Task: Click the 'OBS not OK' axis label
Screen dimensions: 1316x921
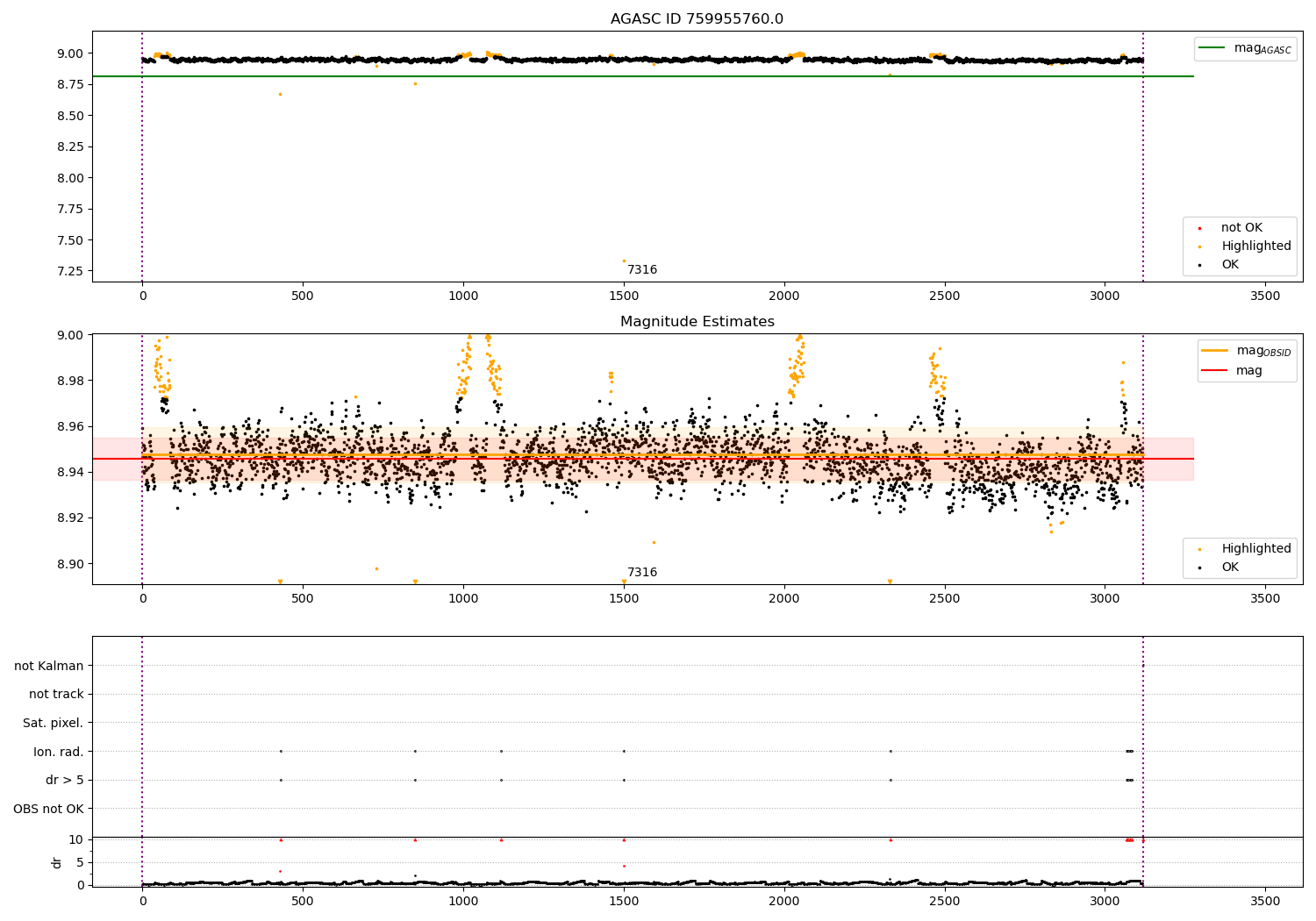Action: pos(49,809)
